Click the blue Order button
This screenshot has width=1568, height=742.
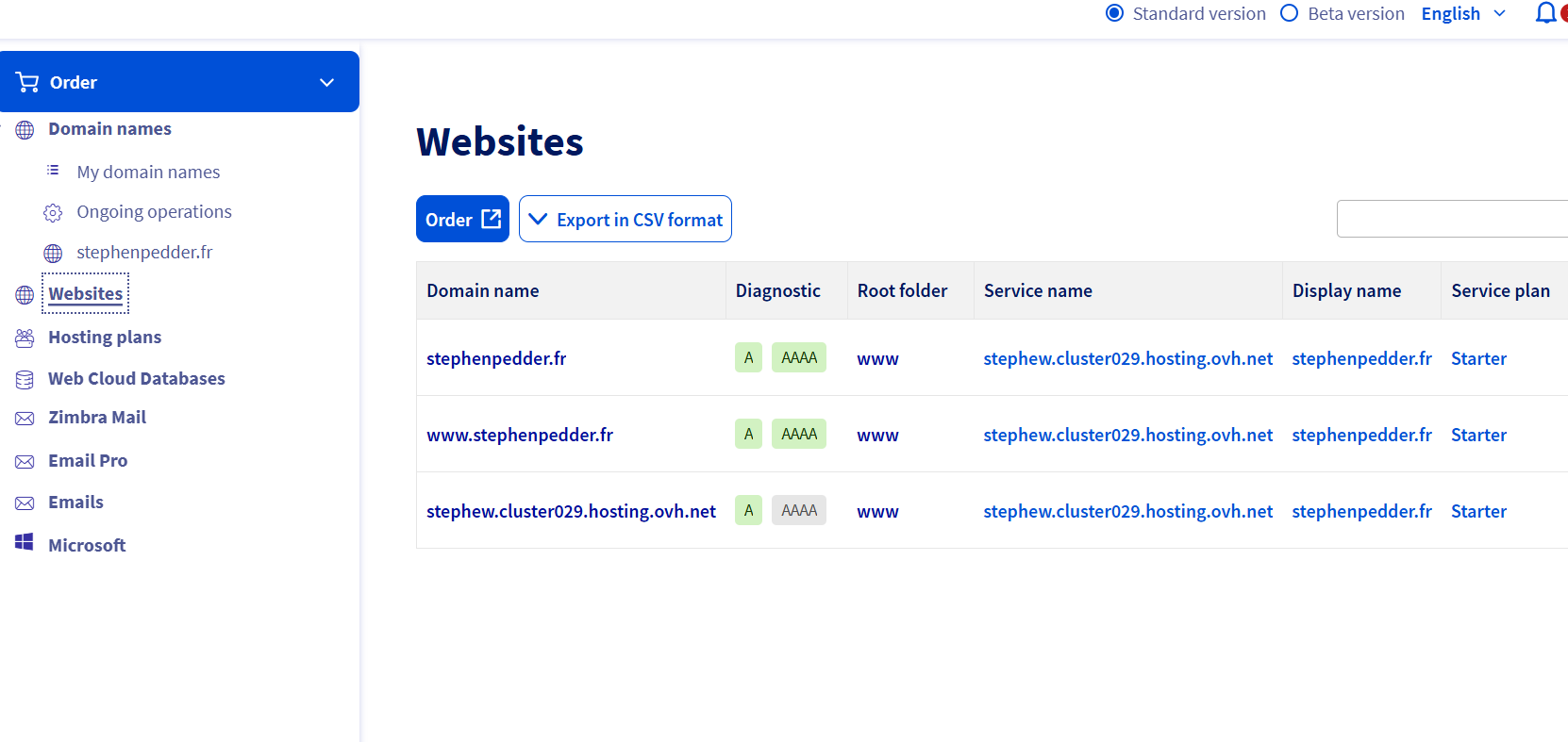(462, 220)
